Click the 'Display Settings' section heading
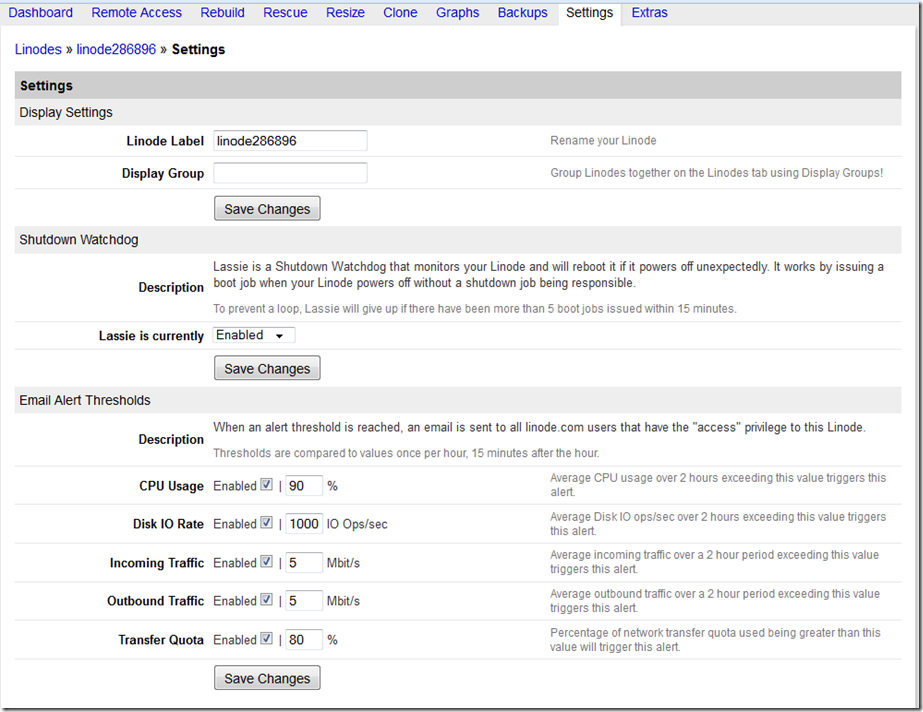This screenshot has width=923, height=712. [x=66, y=112]
